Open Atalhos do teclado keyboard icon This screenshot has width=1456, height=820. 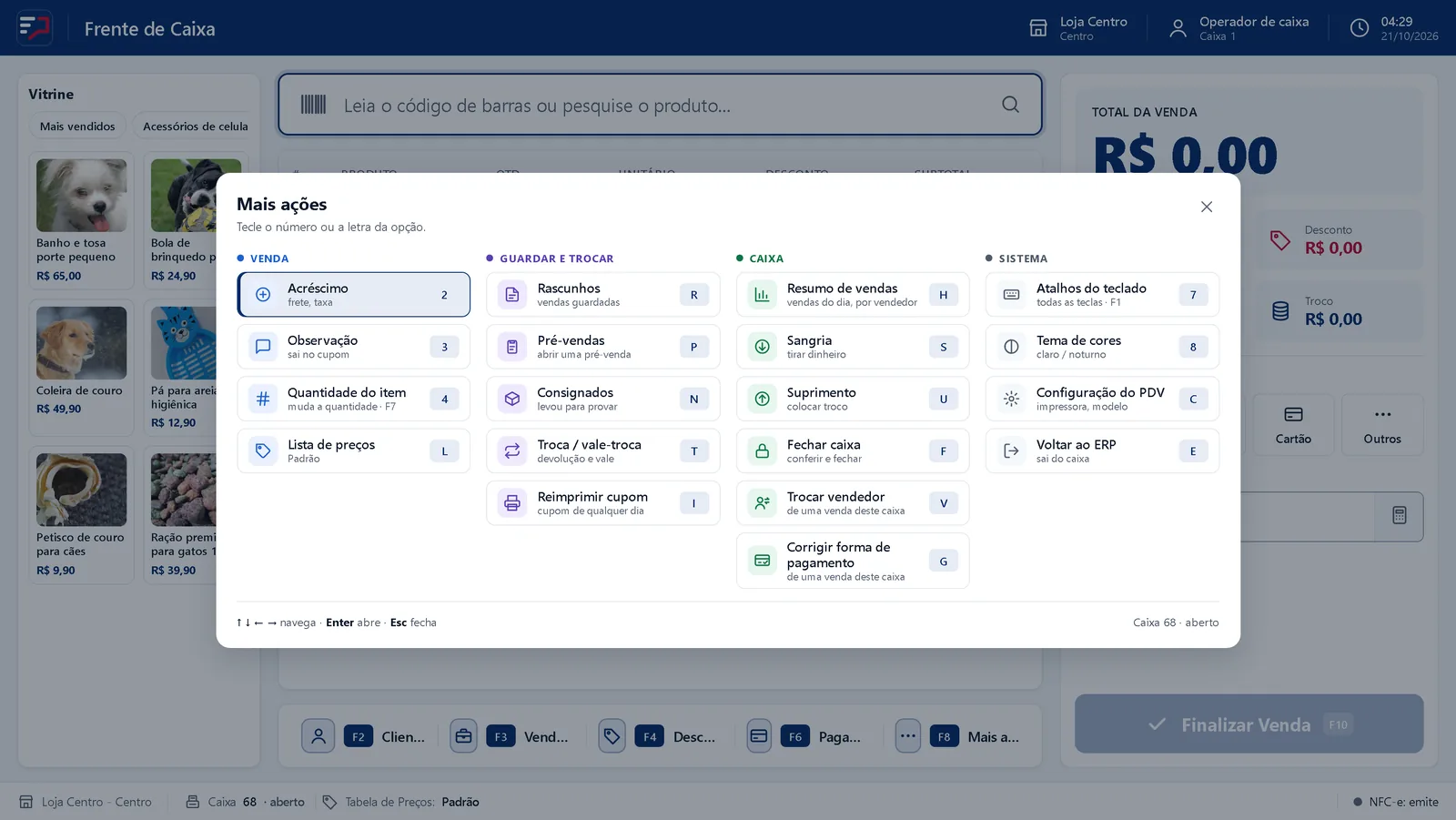[1011, 295]
